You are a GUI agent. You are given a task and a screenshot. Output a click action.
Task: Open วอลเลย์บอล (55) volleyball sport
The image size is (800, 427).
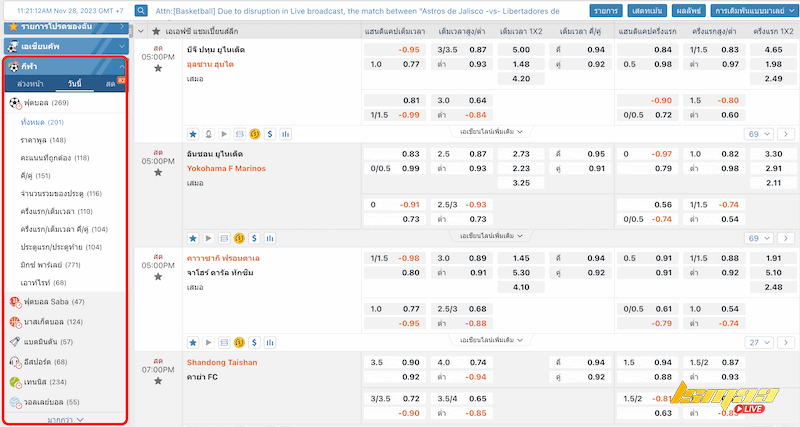[x=51, y=402]
